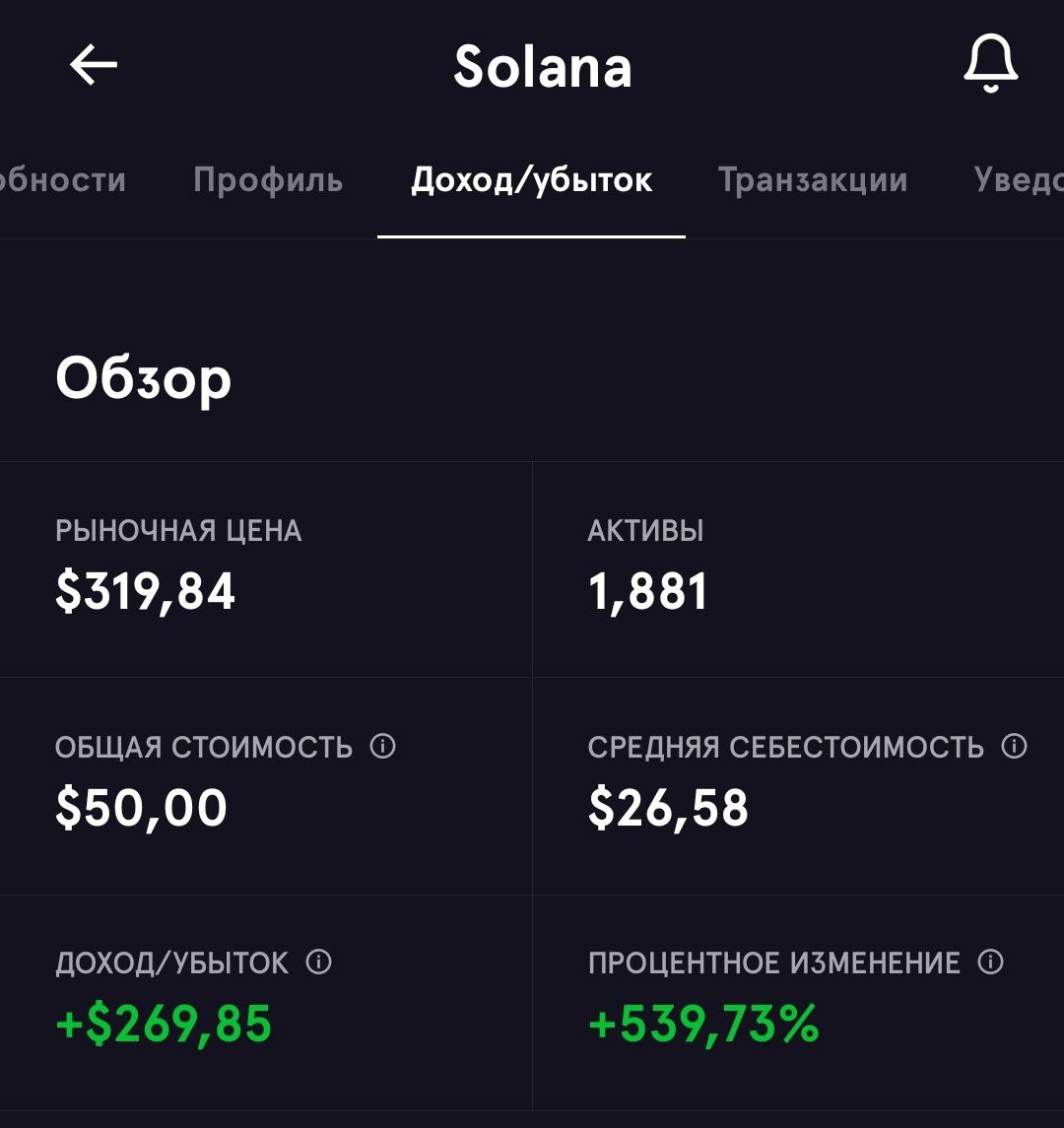Tap the holdings value 1,881

pyautogui.click(x=647, y=591)
